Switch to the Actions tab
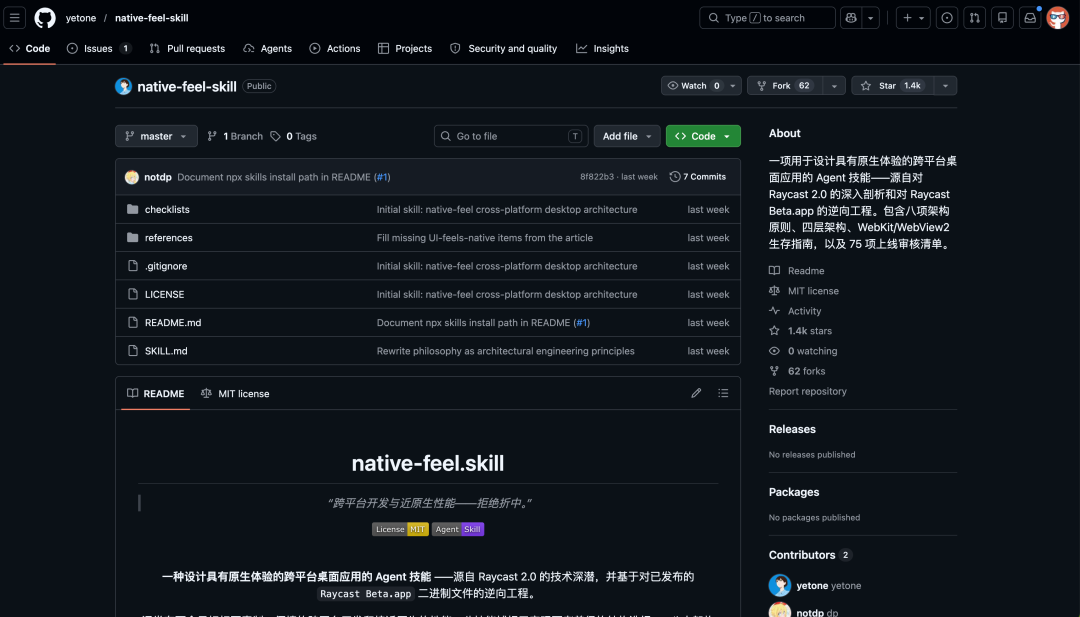Image resolution: width=1080 pixels, height=617 pixels. [x=335, y=48]
